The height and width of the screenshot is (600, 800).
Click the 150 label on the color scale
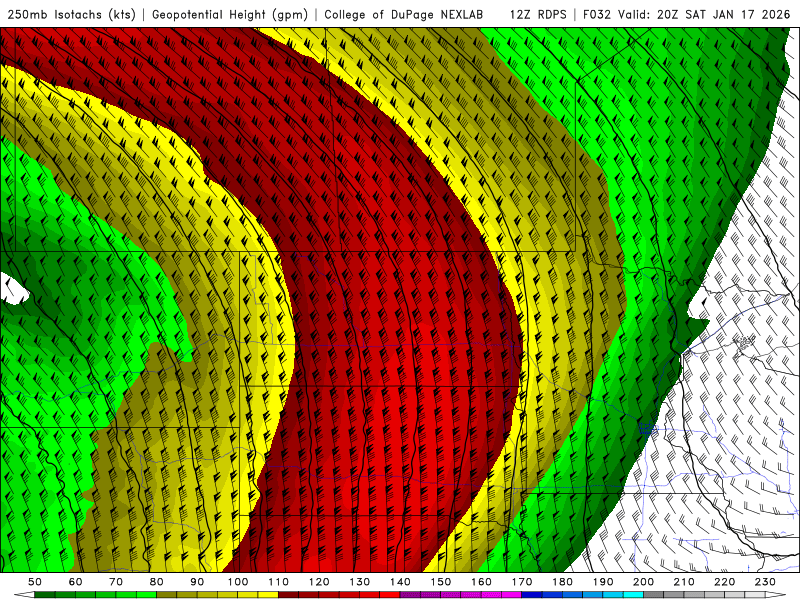tap(441, 582)
